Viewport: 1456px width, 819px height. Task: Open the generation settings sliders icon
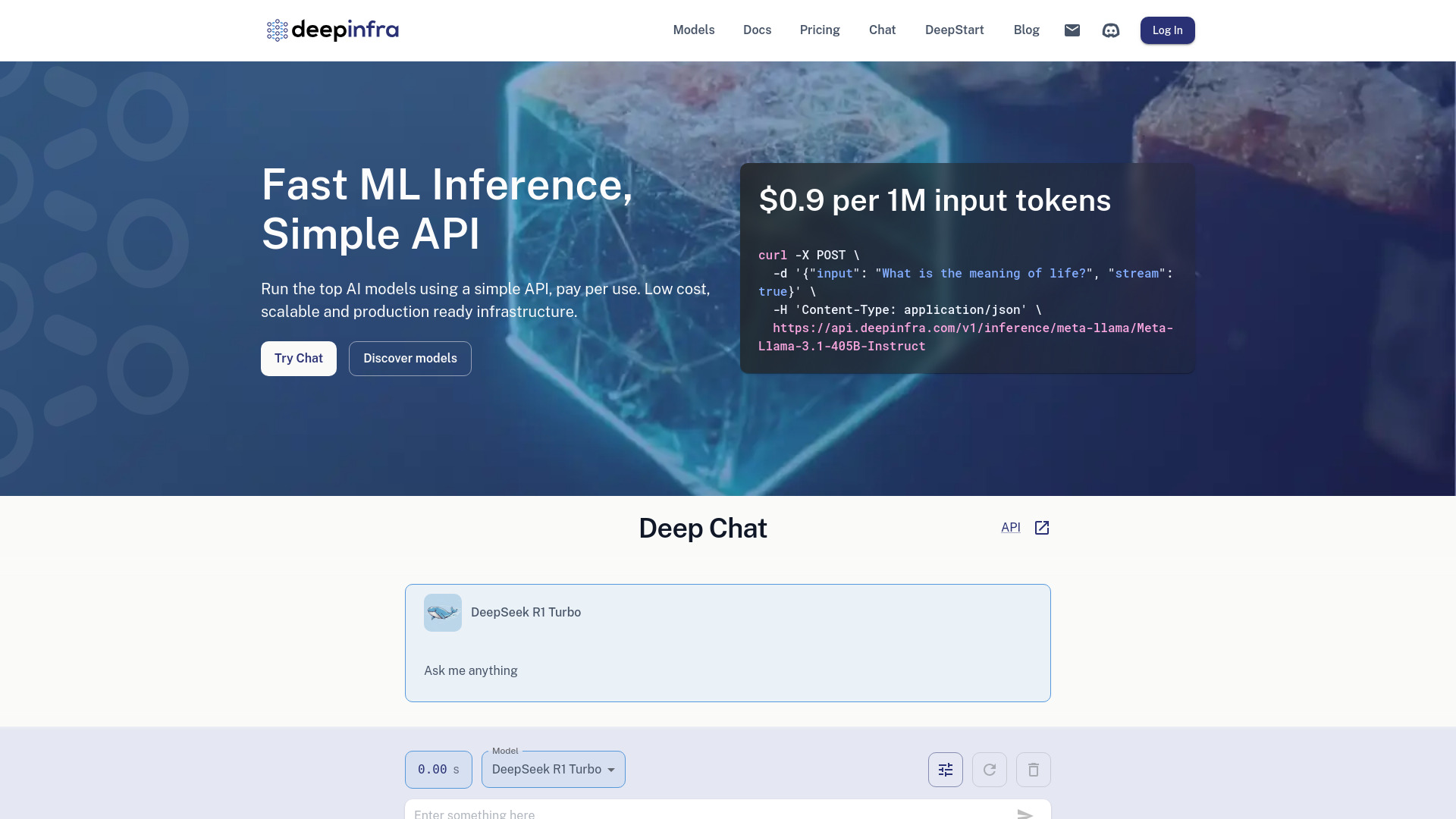tap(945, 769)
